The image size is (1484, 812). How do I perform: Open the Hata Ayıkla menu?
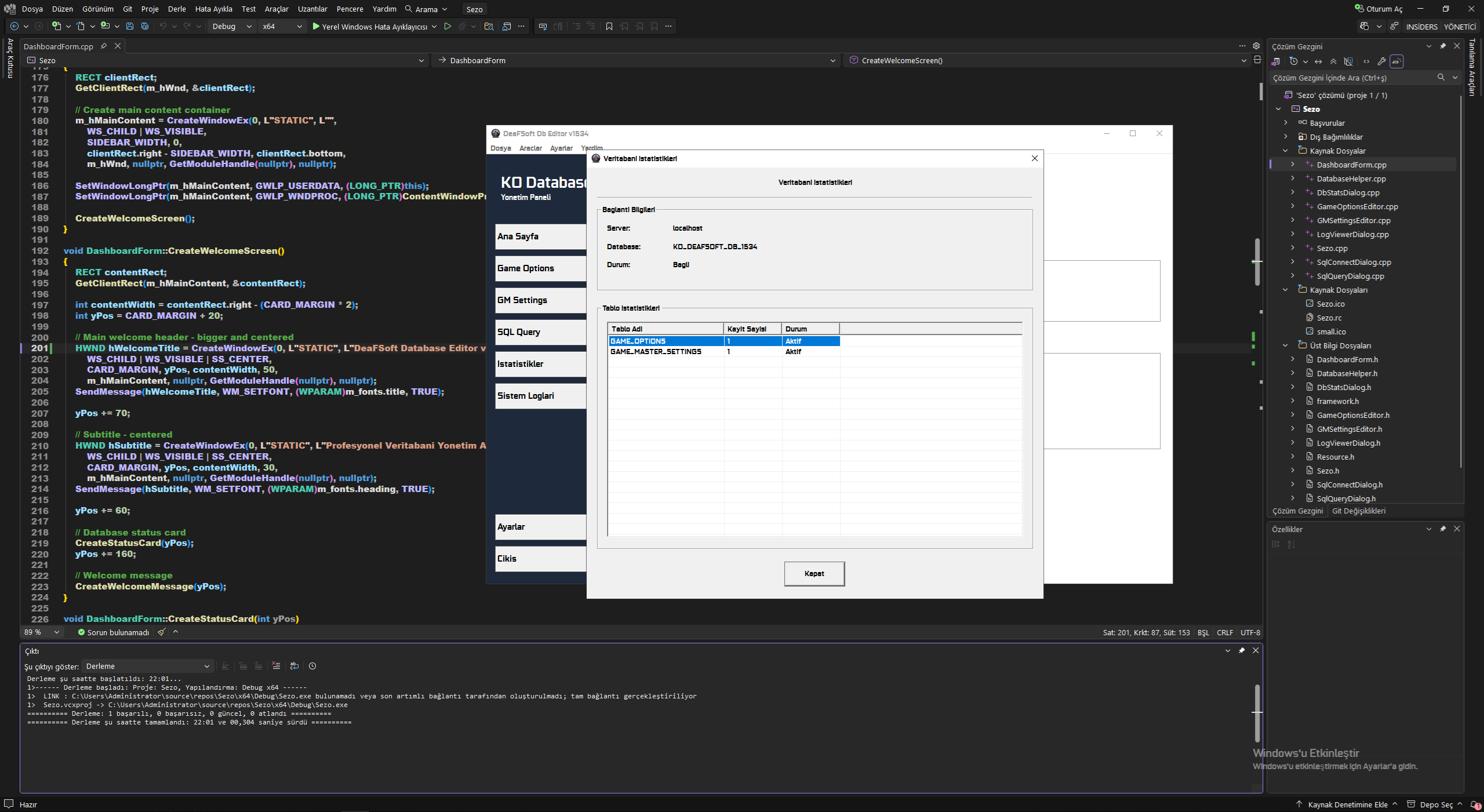(x=214, y=9)
